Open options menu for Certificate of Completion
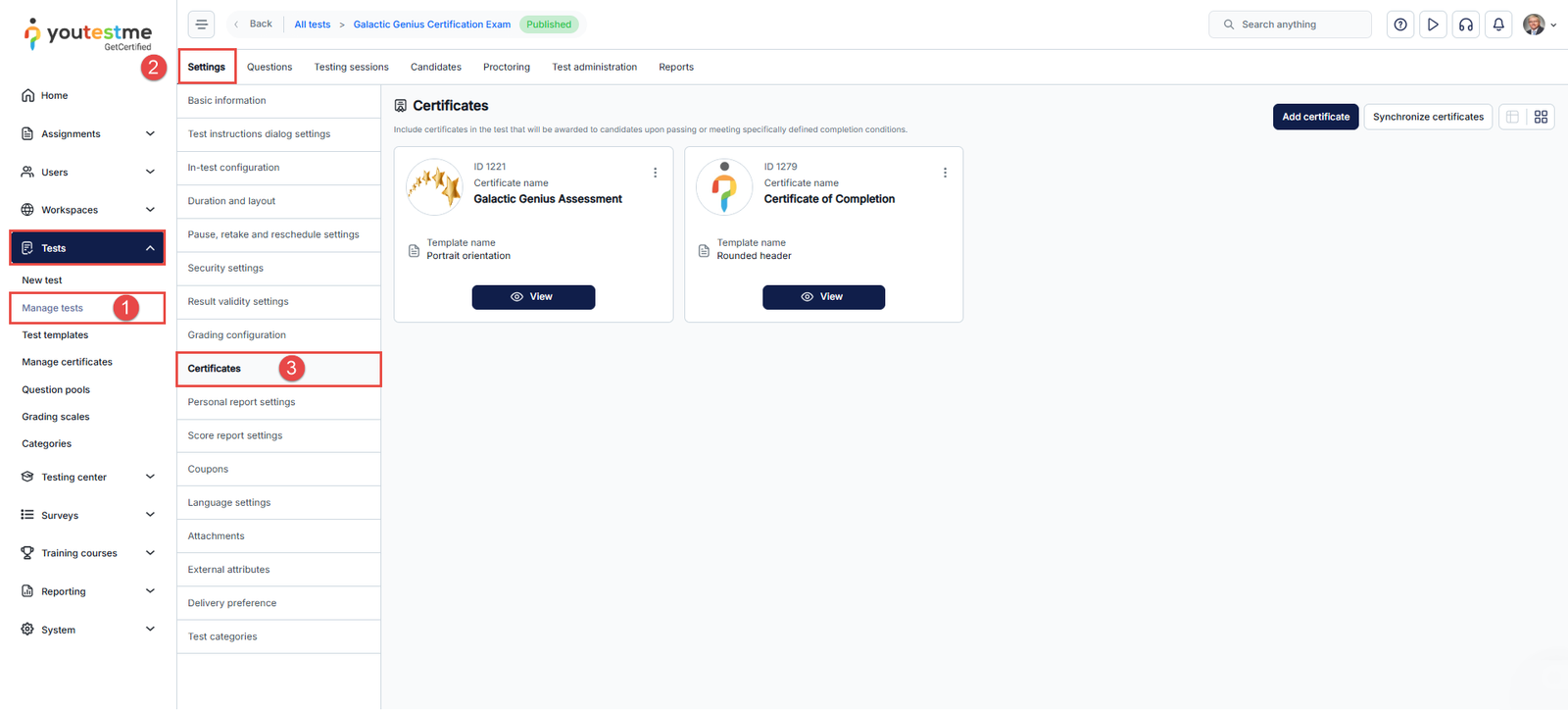This screenshot has width=1568, height=710. click(x=945, y=173)
